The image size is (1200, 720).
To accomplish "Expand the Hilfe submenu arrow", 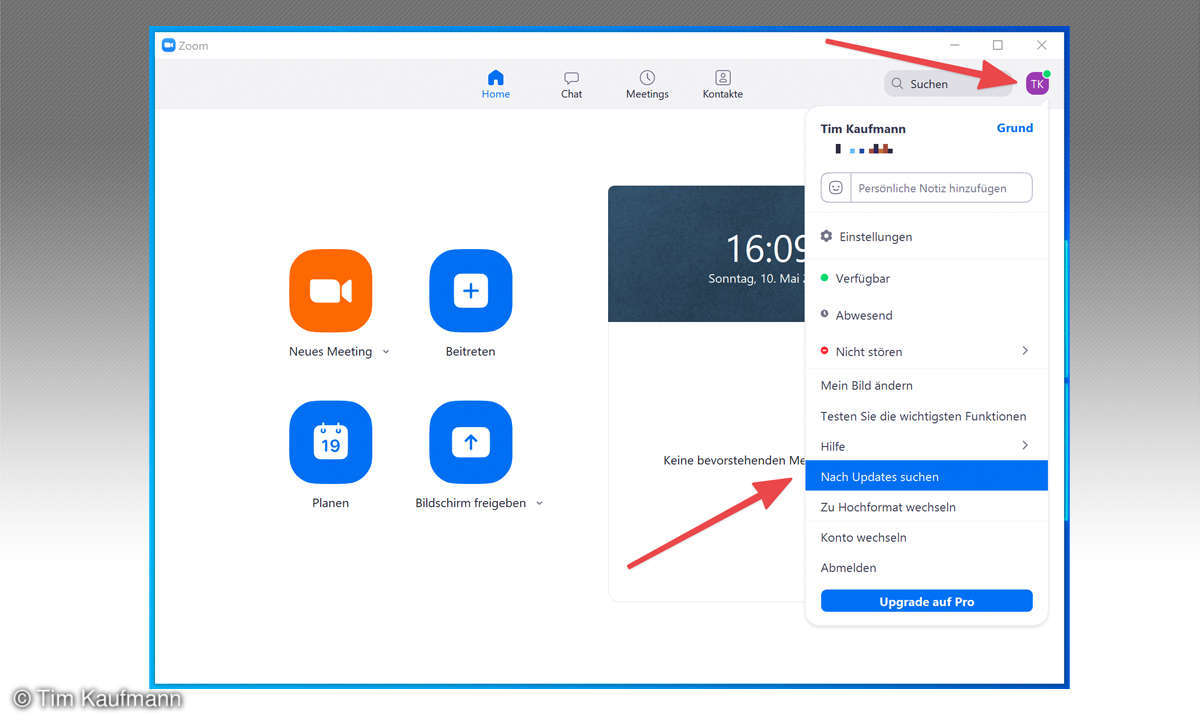I will [x=1025, y=445].
